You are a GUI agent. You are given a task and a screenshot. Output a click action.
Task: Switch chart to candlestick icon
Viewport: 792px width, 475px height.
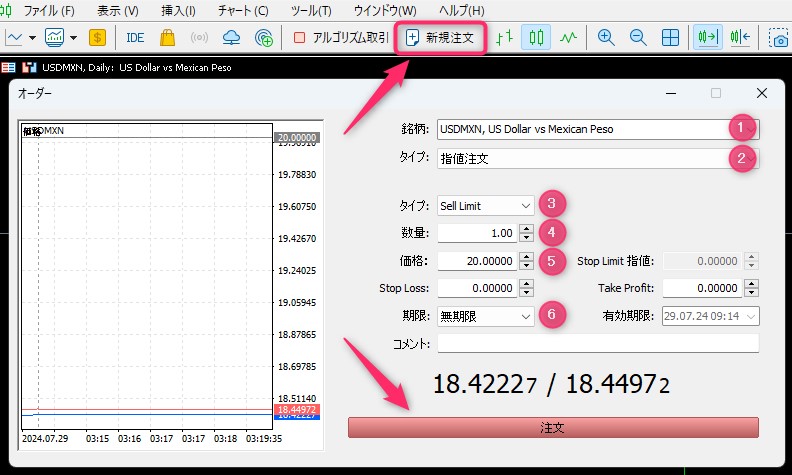click(x=536, y=37)
